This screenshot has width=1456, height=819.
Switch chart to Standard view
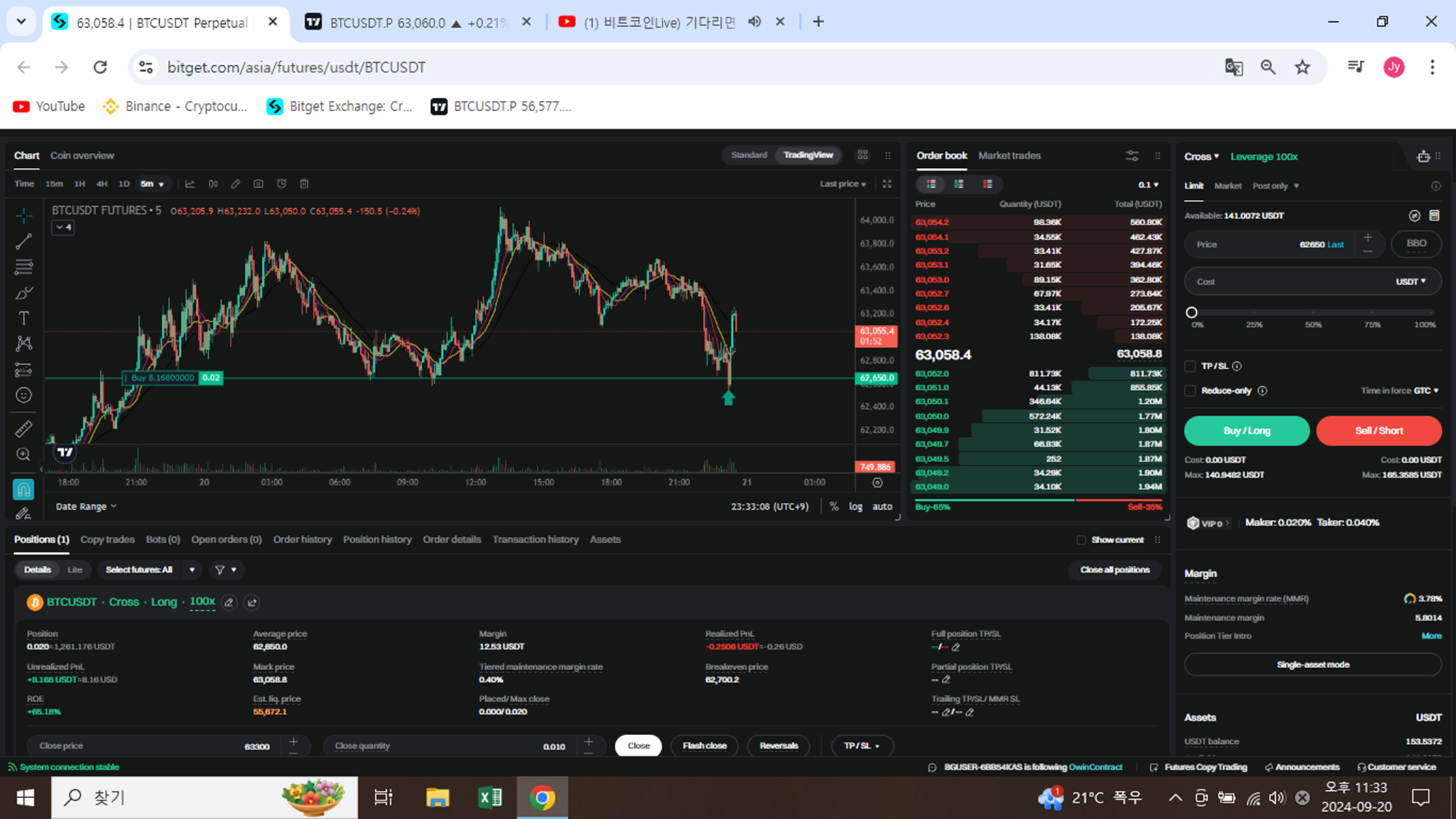(x=748, y=155)
